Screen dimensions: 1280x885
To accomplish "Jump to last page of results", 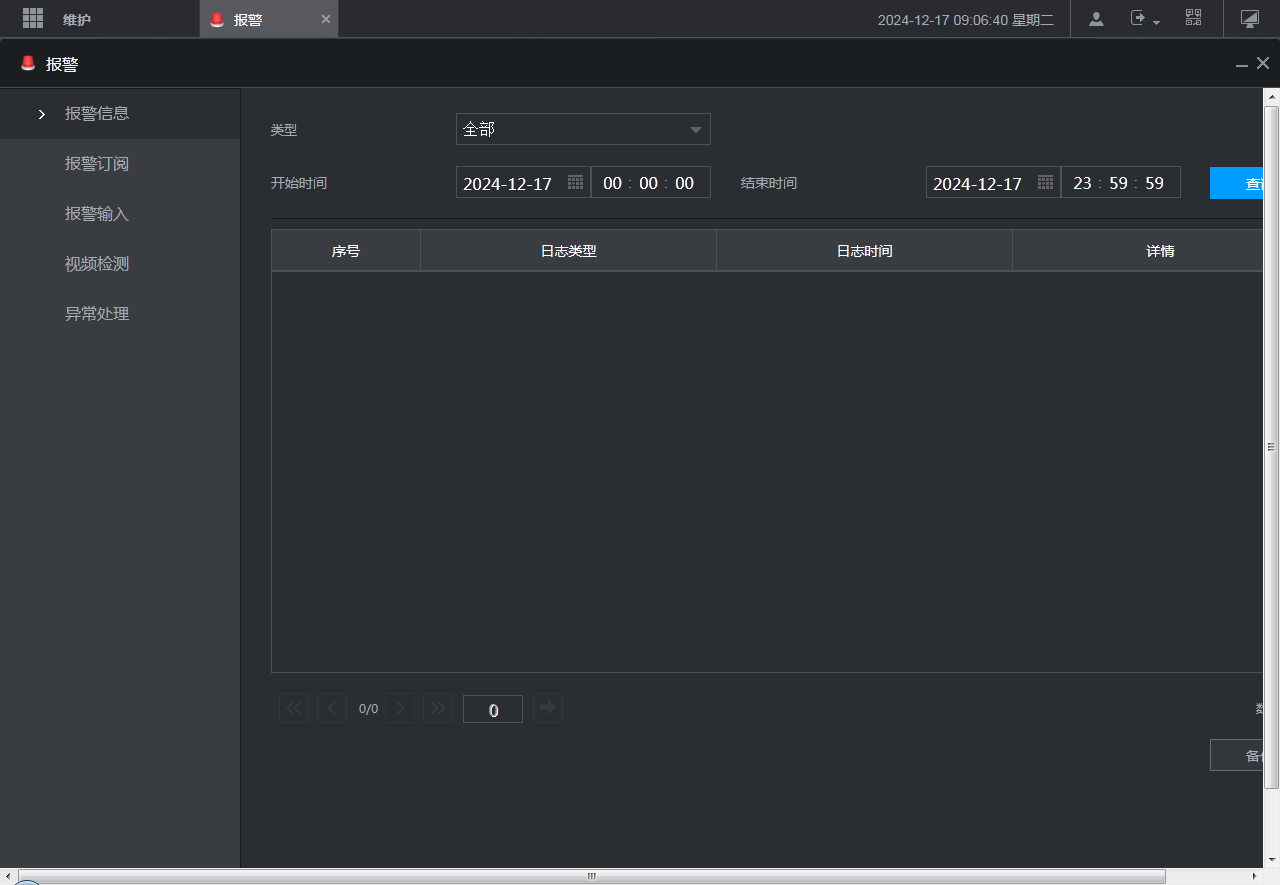I will pyautogui.click(x=437, y=708).
